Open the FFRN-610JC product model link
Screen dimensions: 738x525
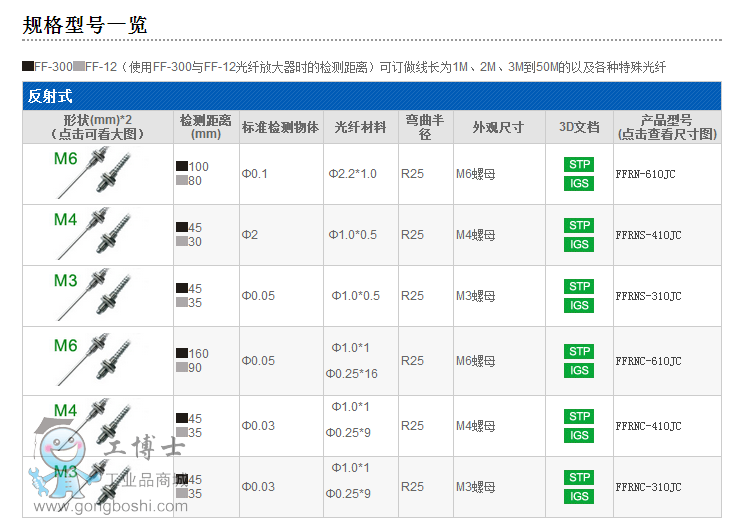pyautogui.click(x=648, y=174)
